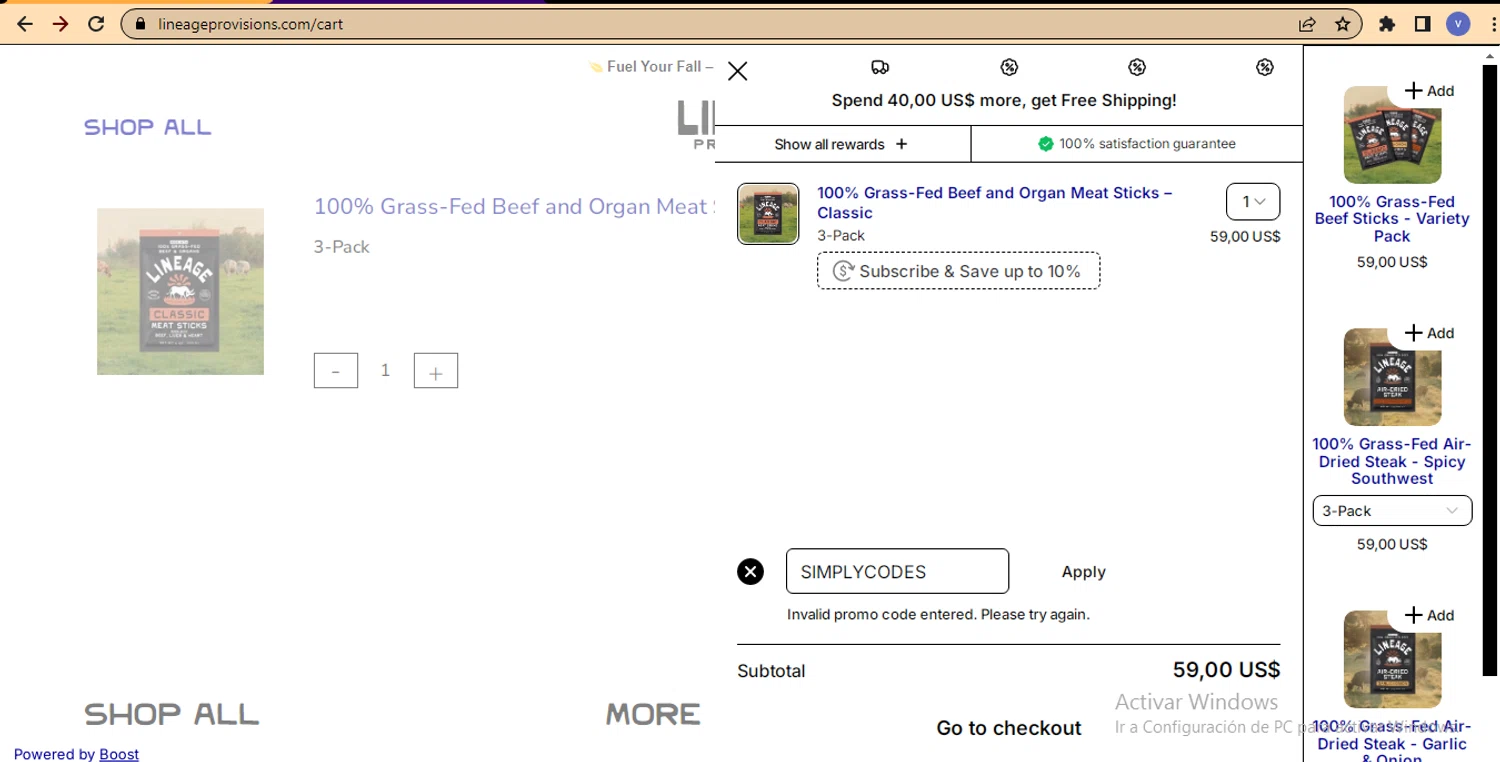Add Grass-Fed Beef Sticks Variety Pack
The width and height of the screenshot is (1500, 762).
point(1429,91)
